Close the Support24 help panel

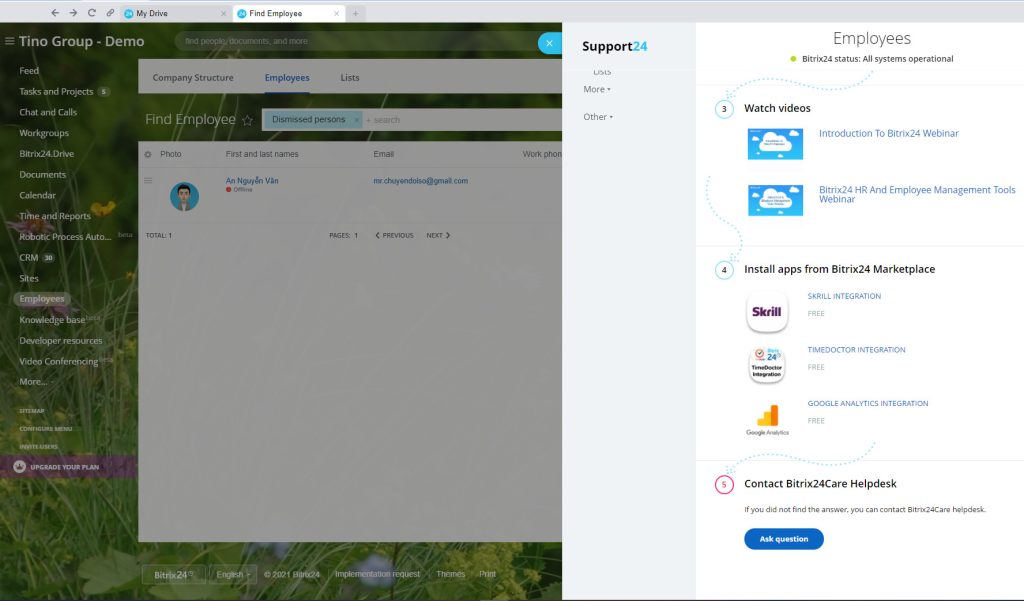point(549,43)
